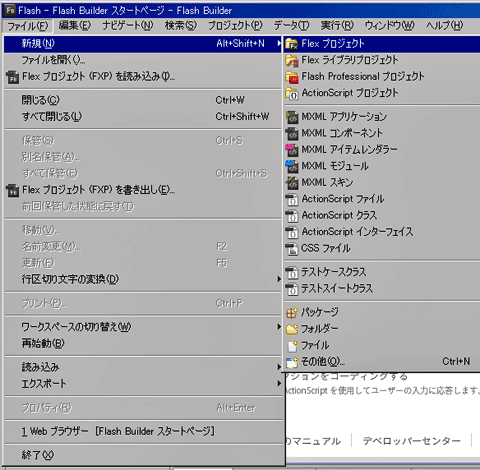
Task: Click the Alt+Shift+N shortcut text
Action: tap(240, 43)
